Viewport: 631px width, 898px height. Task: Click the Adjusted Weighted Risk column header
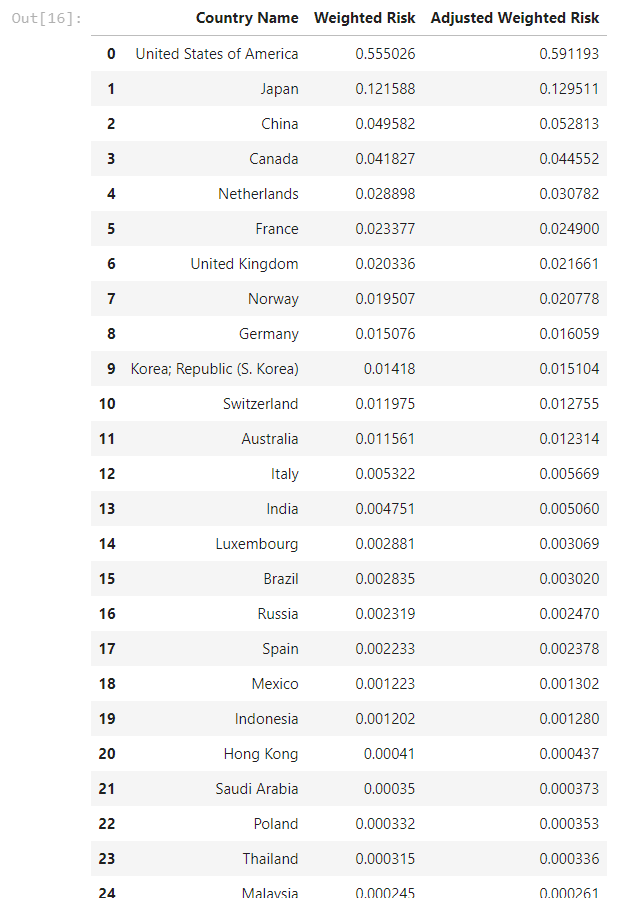(515, 18)
